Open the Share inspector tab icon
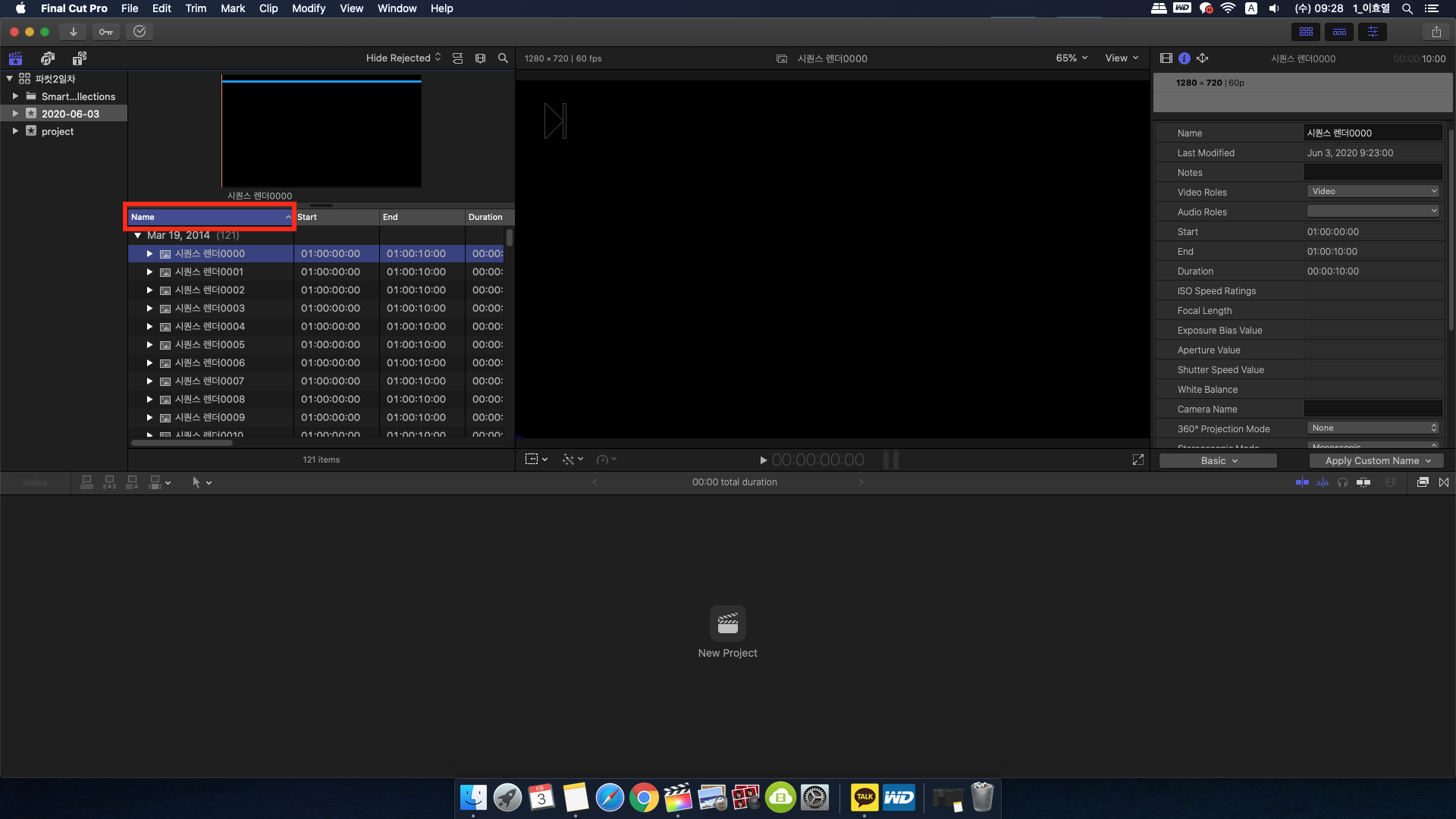Screen dimensions: 1456x819 [x=1203, y=58]
